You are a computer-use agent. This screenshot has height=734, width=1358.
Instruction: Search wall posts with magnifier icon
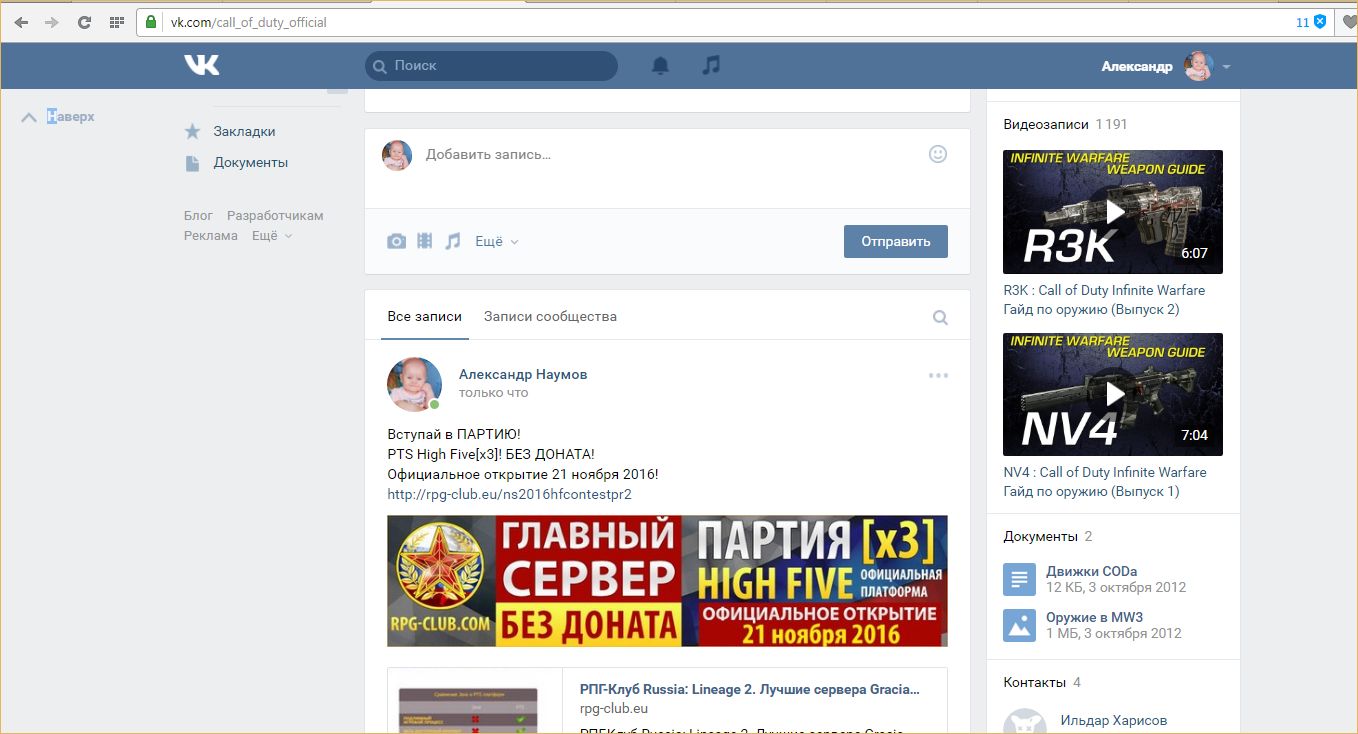pyautogui.click(x=940, y=317)
